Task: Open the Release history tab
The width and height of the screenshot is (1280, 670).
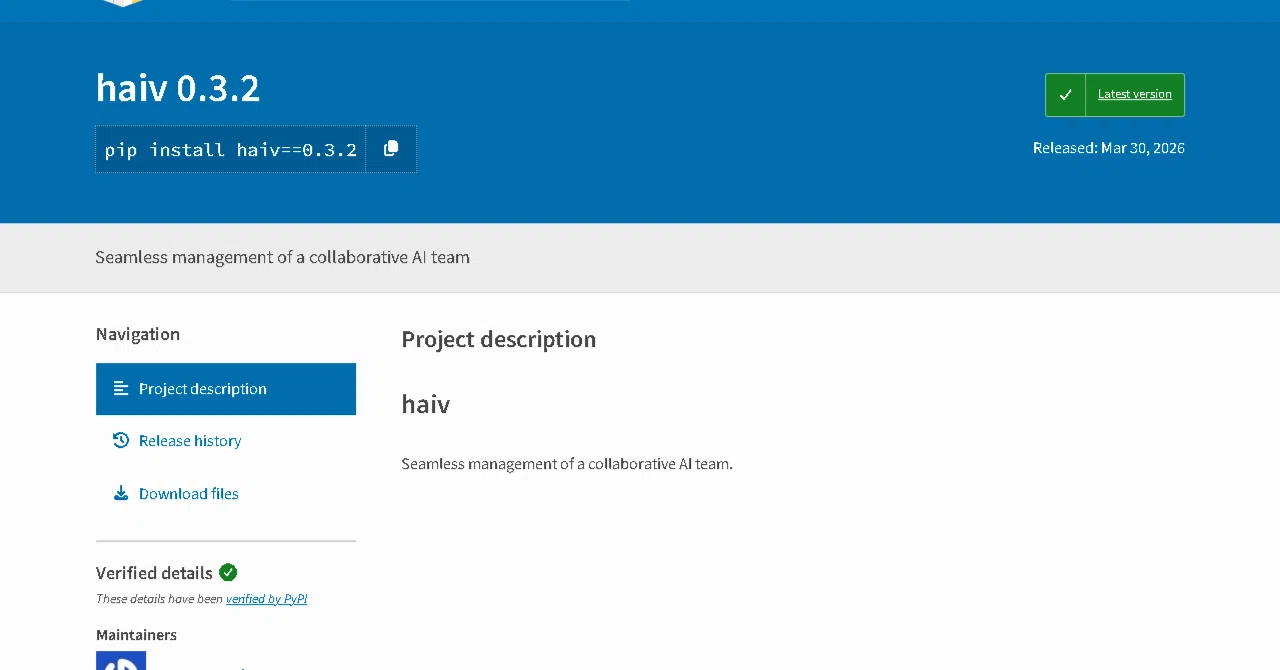Action: (x=226, y=441)
